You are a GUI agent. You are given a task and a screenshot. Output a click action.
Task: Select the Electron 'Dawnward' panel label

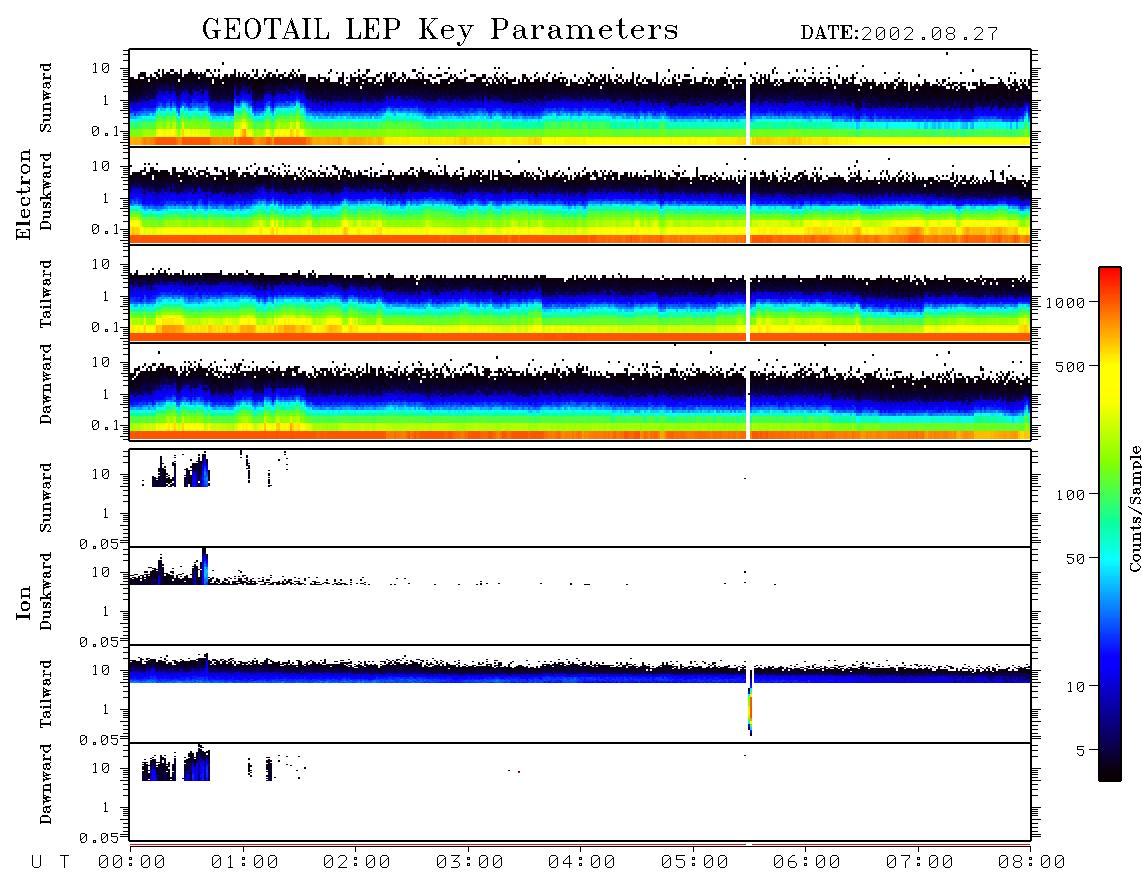(x=46, y=384)
